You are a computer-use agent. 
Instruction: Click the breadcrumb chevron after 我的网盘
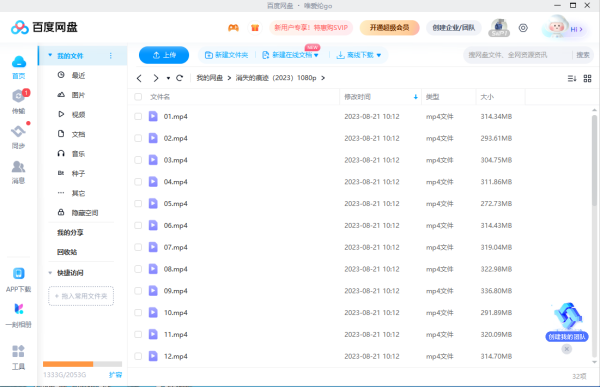(x=229, y=78)
